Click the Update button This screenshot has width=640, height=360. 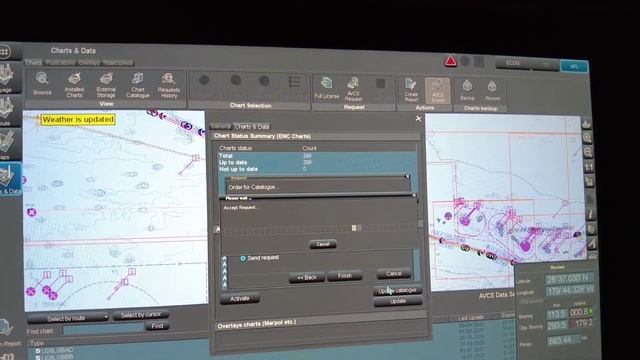(x=398, y=302)
